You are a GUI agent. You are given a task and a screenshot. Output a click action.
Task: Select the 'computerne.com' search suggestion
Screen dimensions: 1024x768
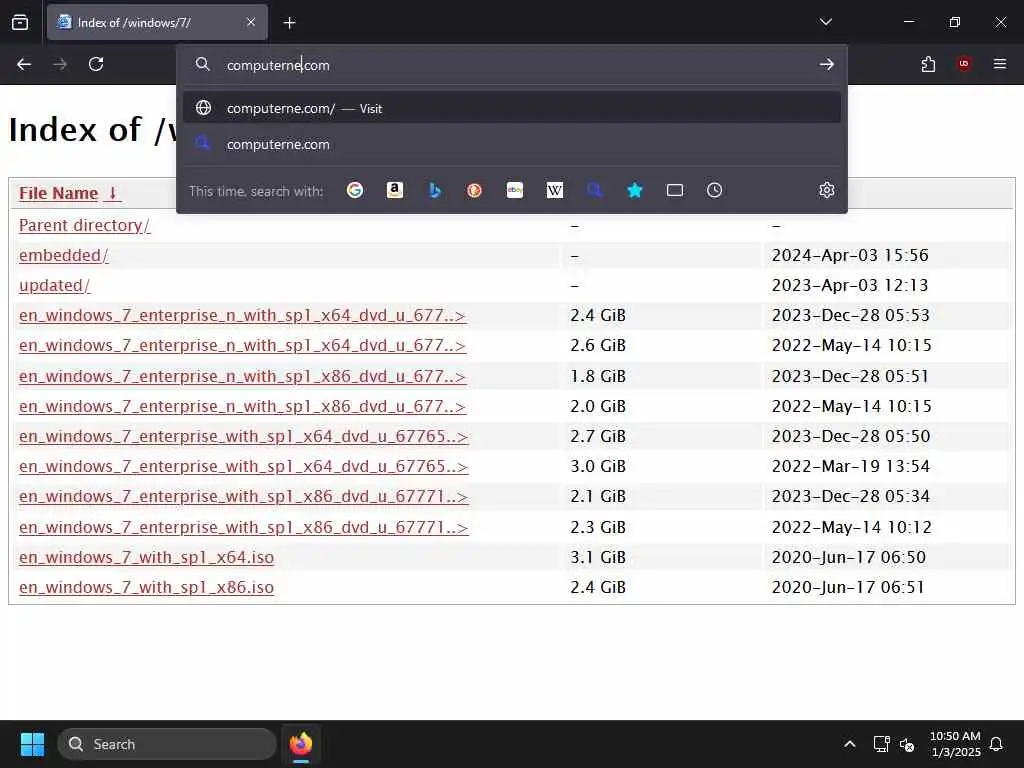tap(512, 144)
